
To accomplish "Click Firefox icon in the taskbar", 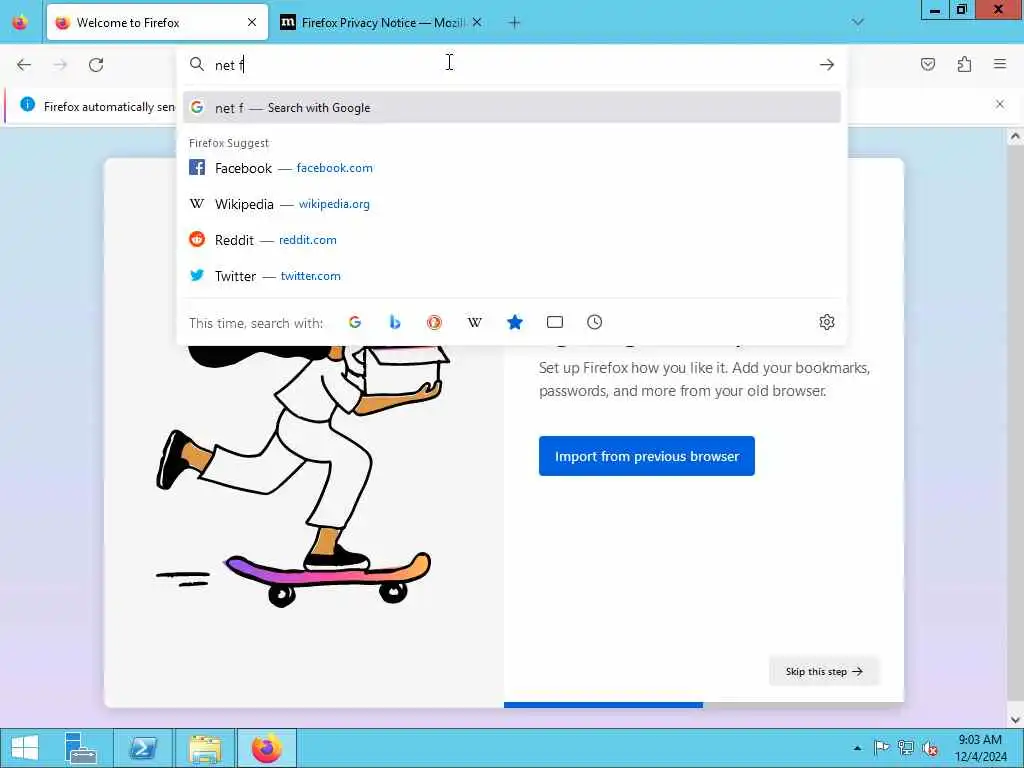I will 266,748.
